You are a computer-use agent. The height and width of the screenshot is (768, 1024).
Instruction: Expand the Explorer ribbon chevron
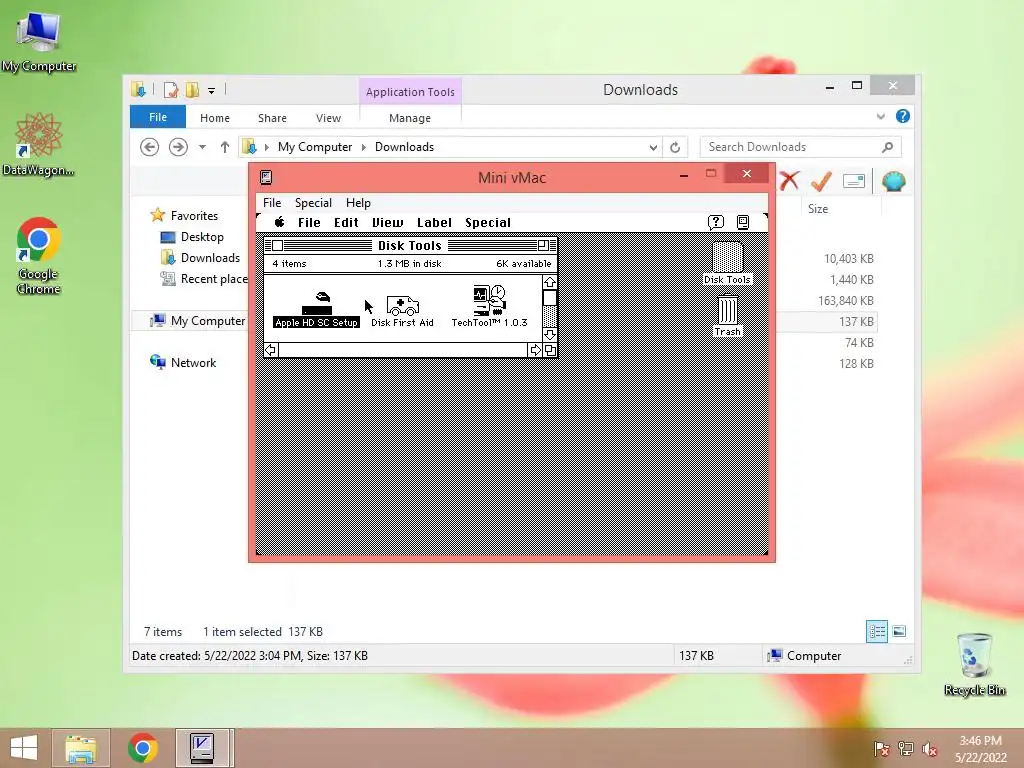click(881, 116)
